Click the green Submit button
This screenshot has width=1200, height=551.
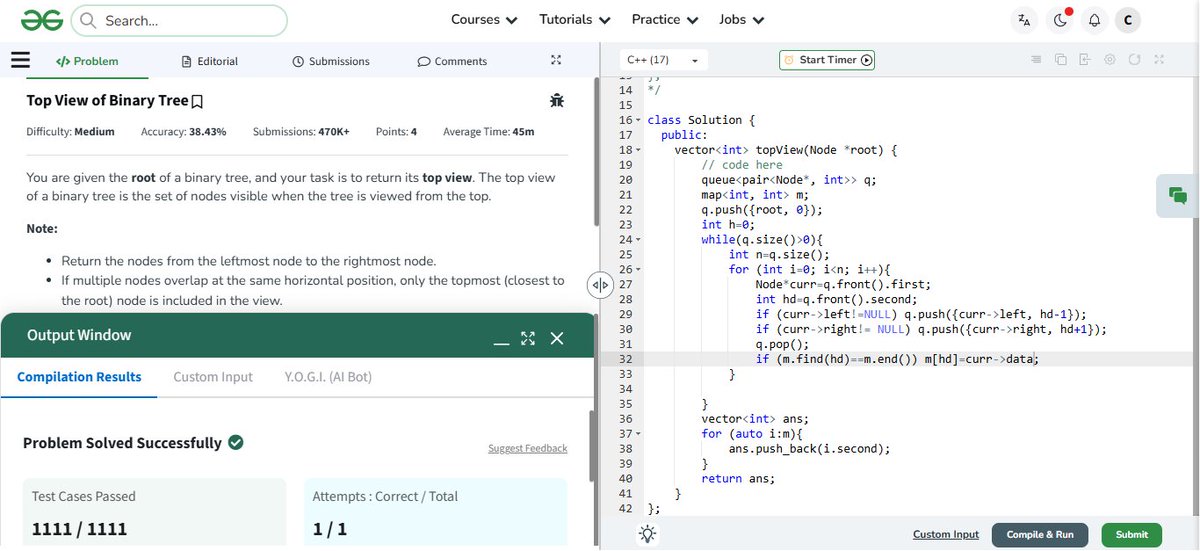tap(1132, 535)
